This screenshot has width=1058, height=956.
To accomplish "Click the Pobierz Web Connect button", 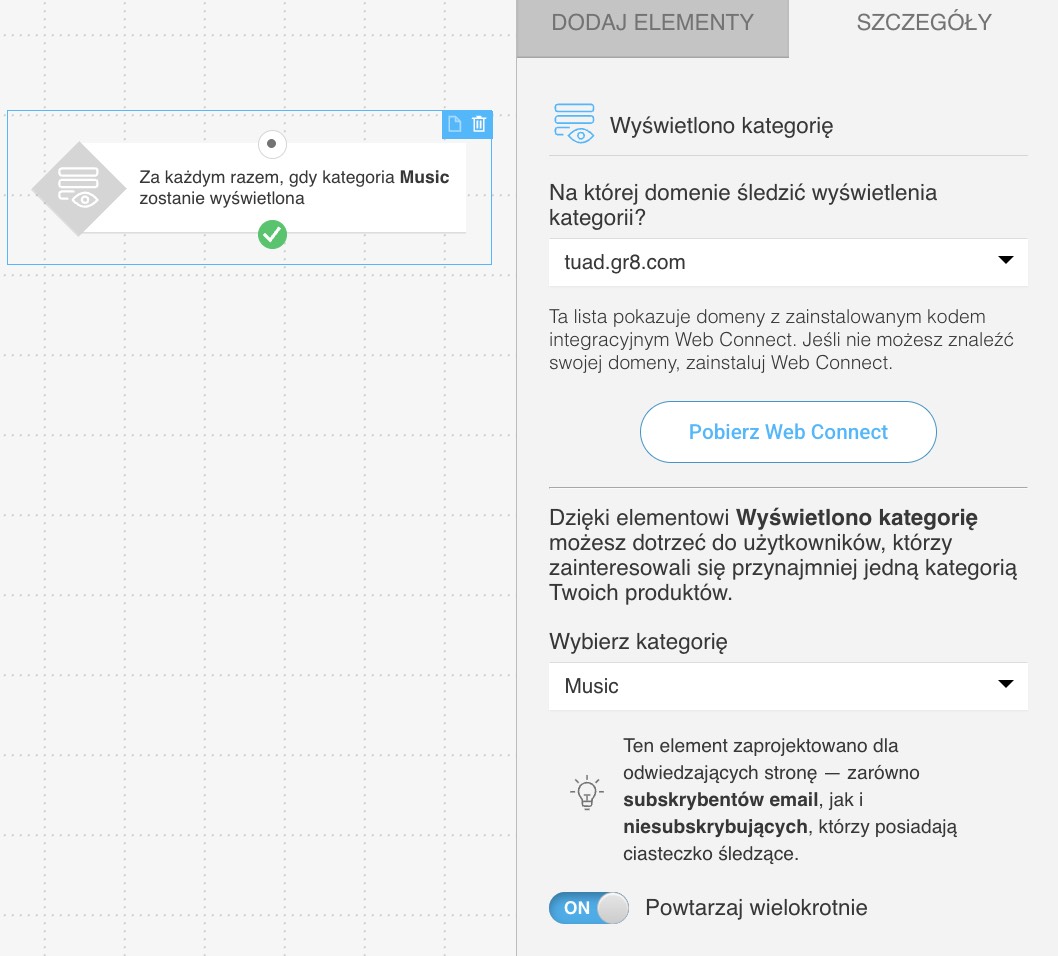I will [788, 432].
